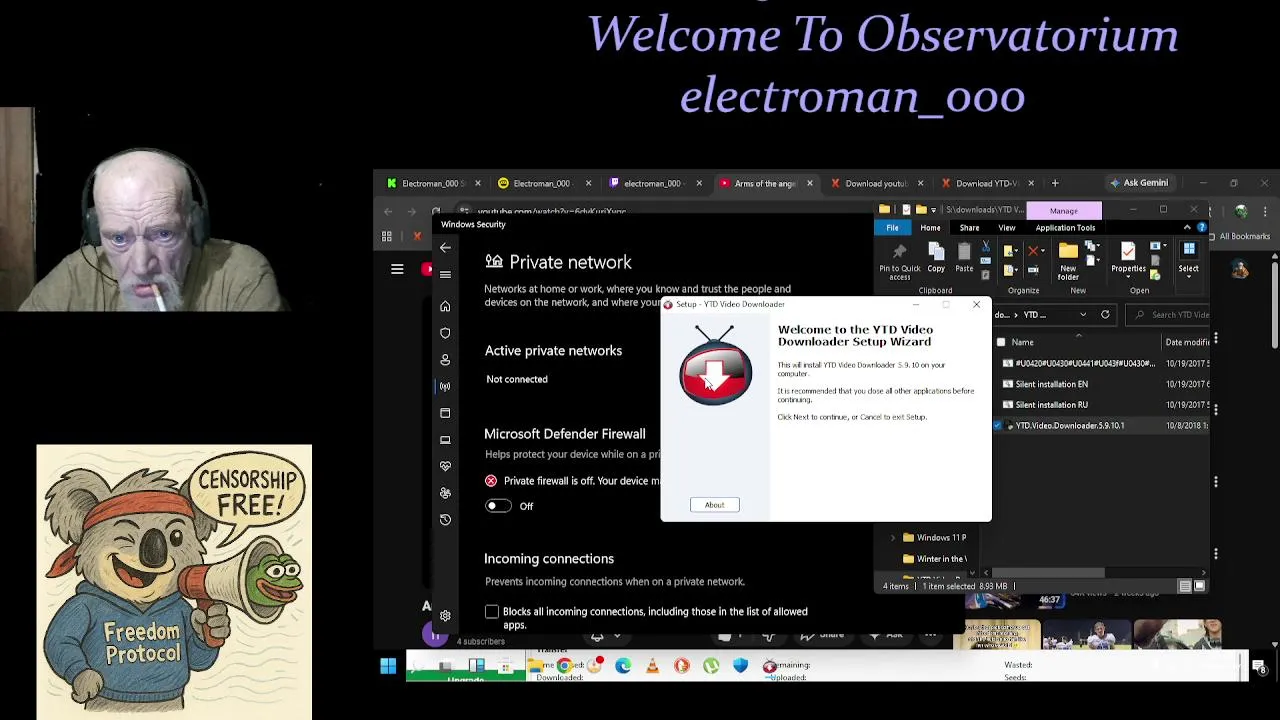The image size is (1280, 720).
Task: Open VLC media player from taskbar
Action: click(x=652, y=667)
